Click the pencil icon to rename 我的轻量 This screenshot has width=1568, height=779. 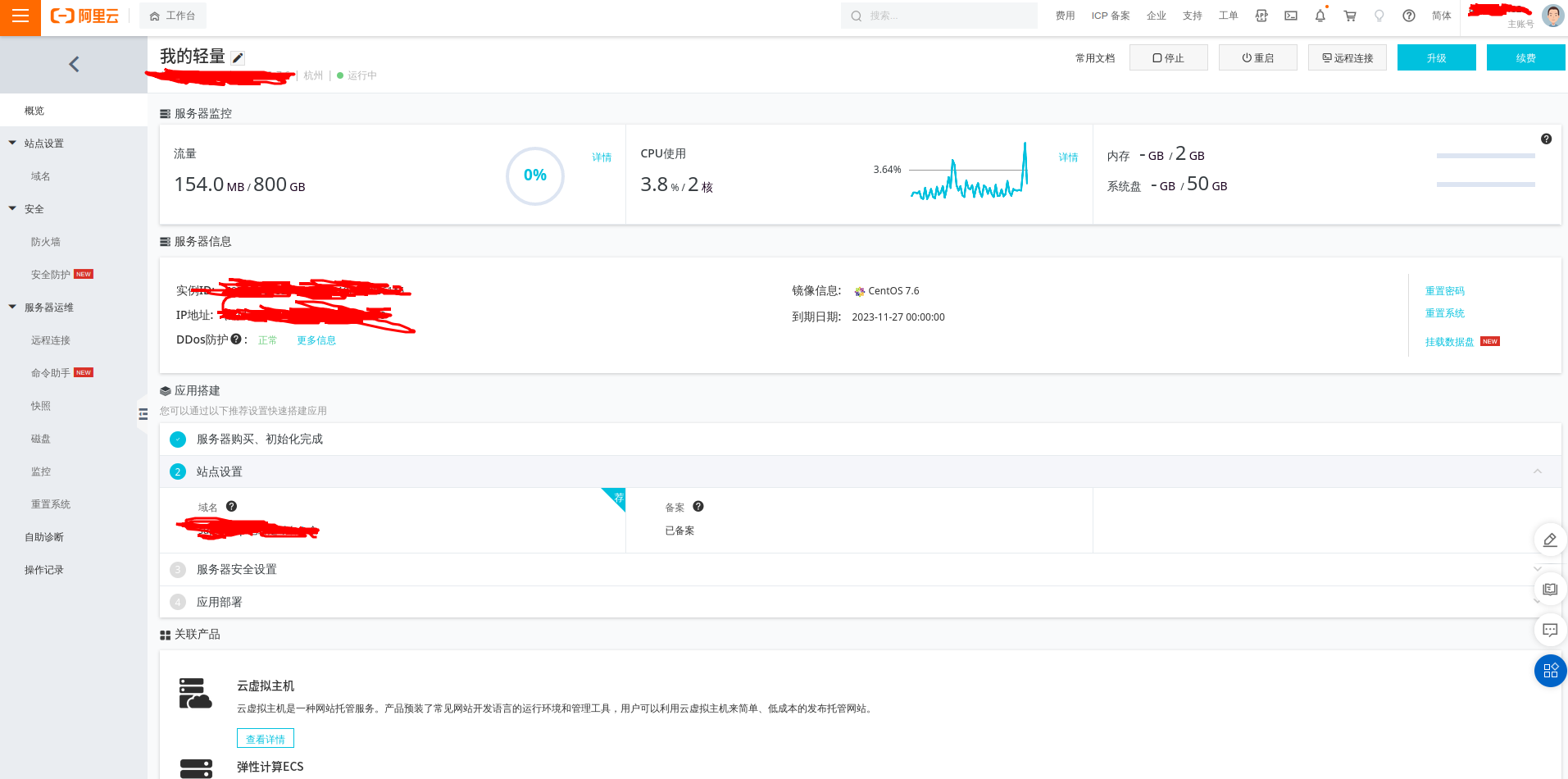(238, 57)
